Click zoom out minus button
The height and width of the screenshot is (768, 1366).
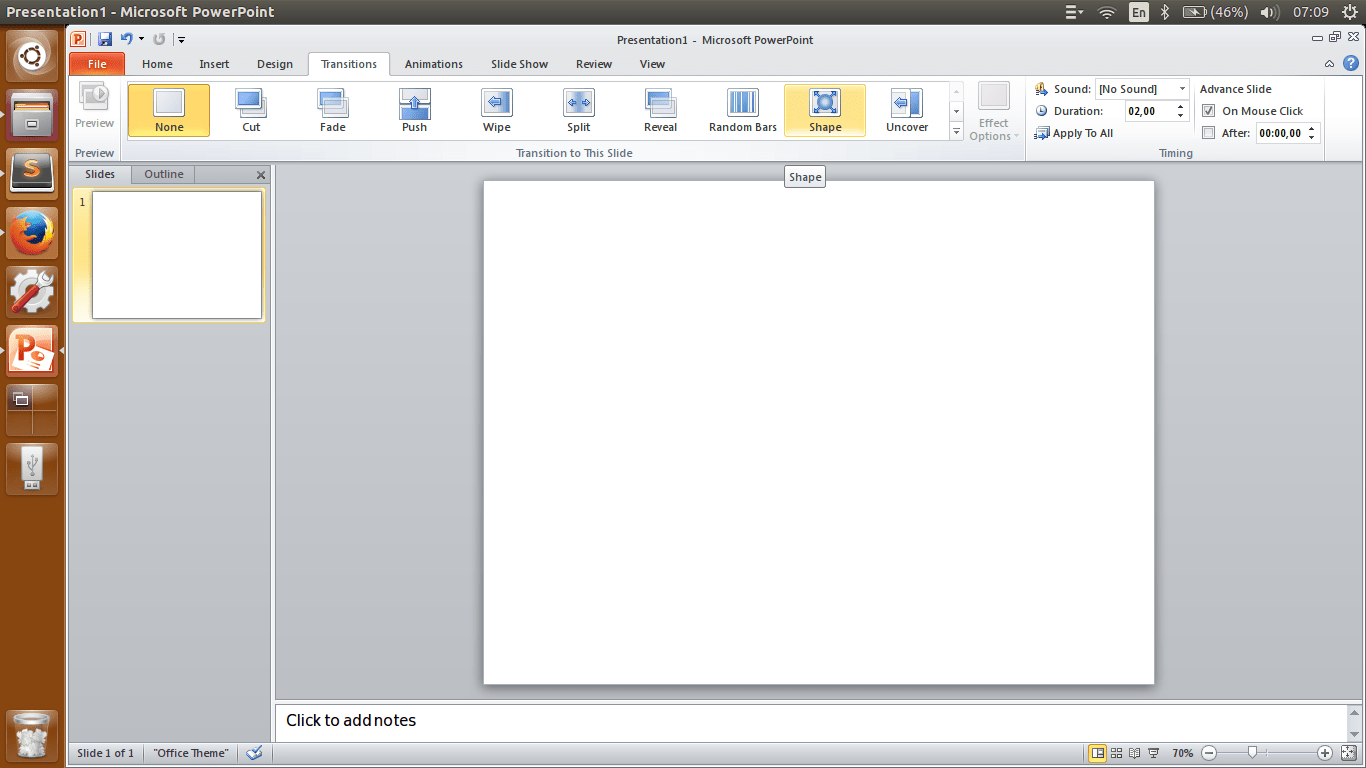point(1209,753)
